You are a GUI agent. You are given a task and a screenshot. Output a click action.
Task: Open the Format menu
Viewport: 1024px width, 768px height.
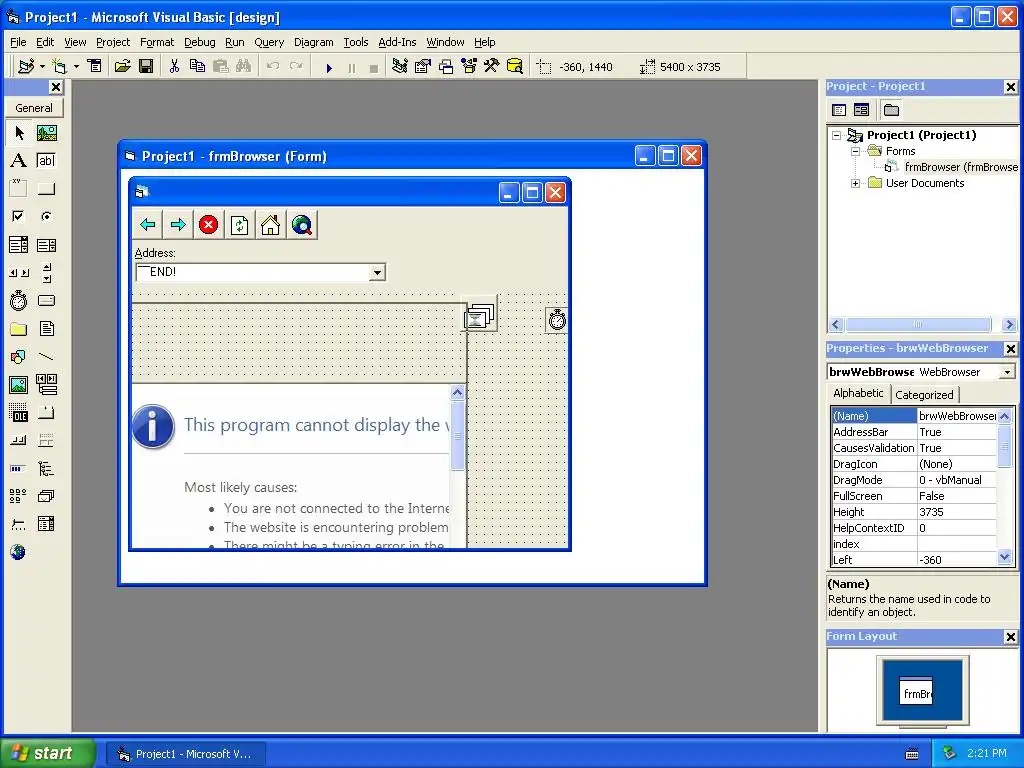[157, 42]
